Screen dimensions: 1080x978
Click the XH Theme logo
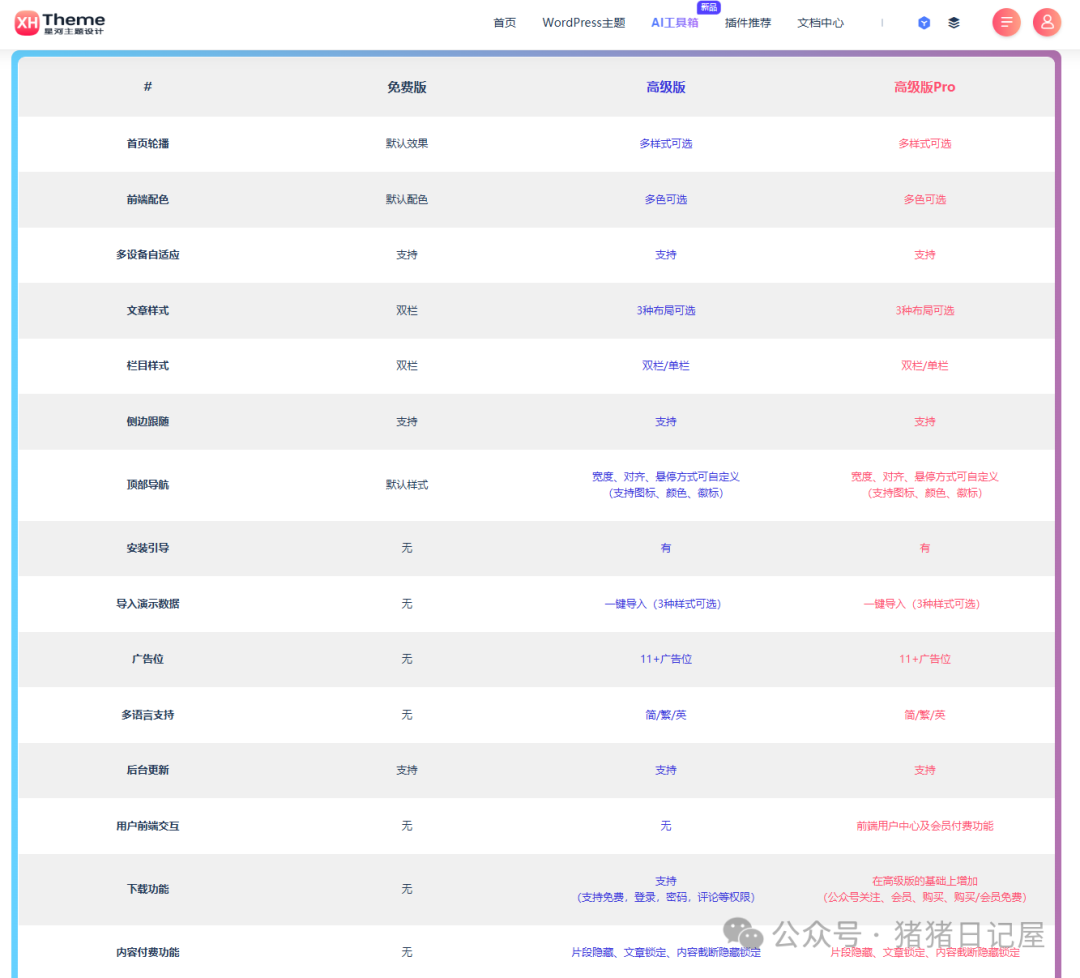coord(60,23)
